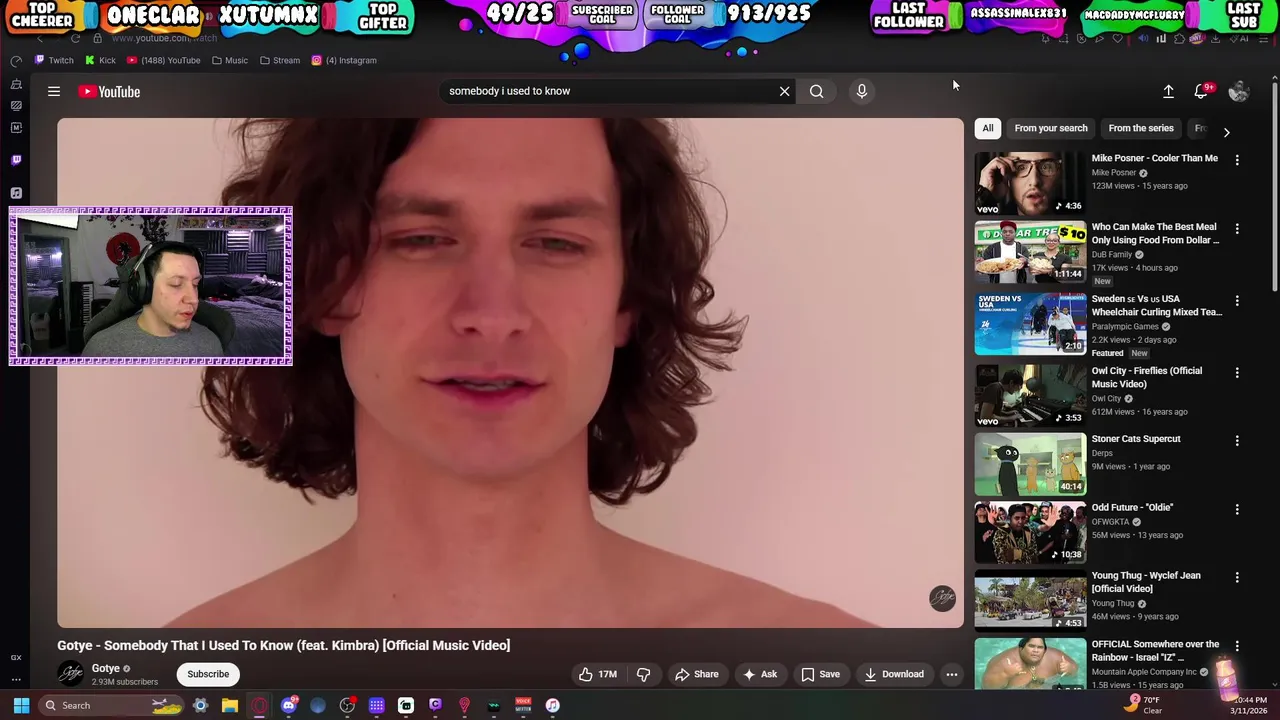Viewport: 1280px width, 720px height.
Task: Open the account avatar menu
Action: [1239, 91]
